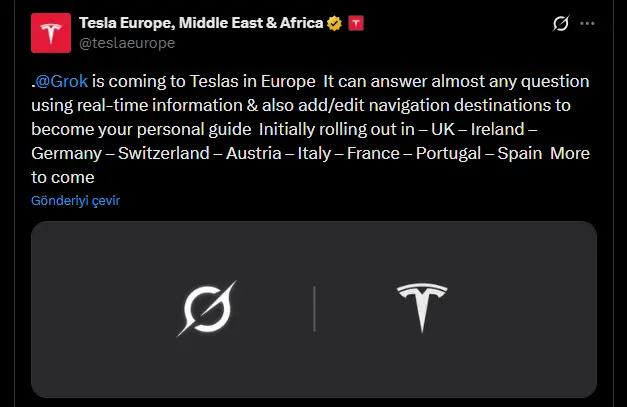Screen dimensions: 627x407
Task: Click the gold verified badge
Action: click(334, 23)
